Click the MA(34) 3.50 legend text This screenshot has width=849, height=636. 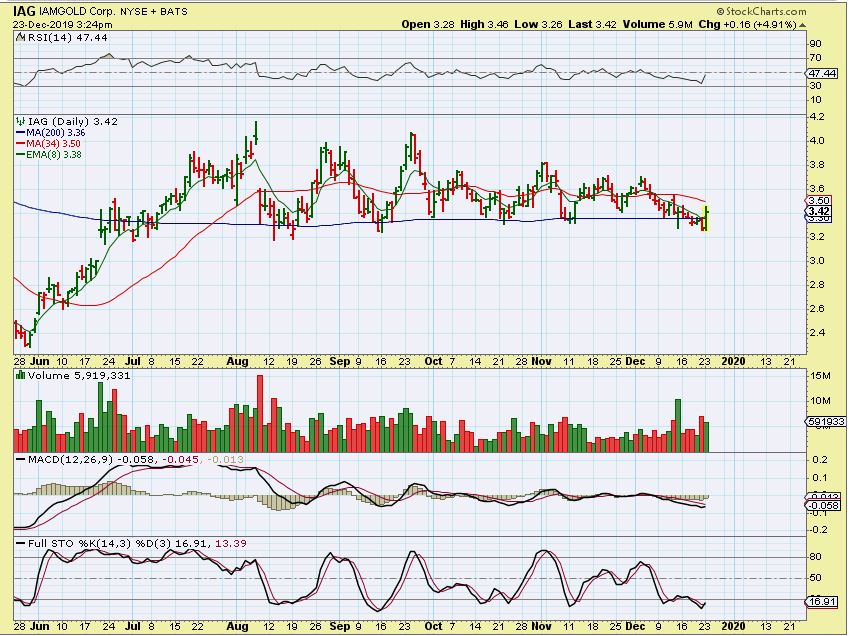pyautogui.click(x=54, y=143)
